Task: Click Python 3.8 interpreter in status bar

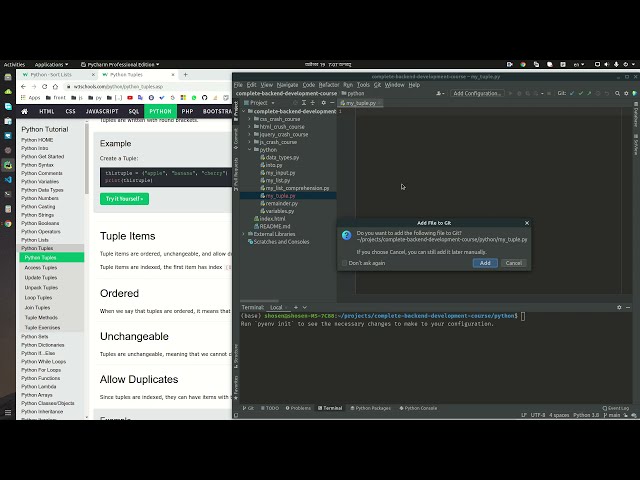Action: (586, 415)
